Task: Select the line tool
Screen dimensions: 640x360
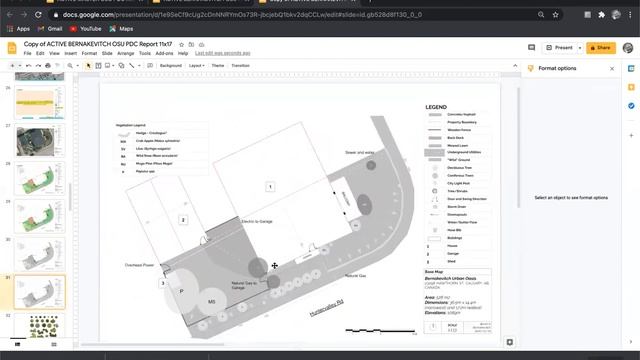Action: tap(131, 66)
